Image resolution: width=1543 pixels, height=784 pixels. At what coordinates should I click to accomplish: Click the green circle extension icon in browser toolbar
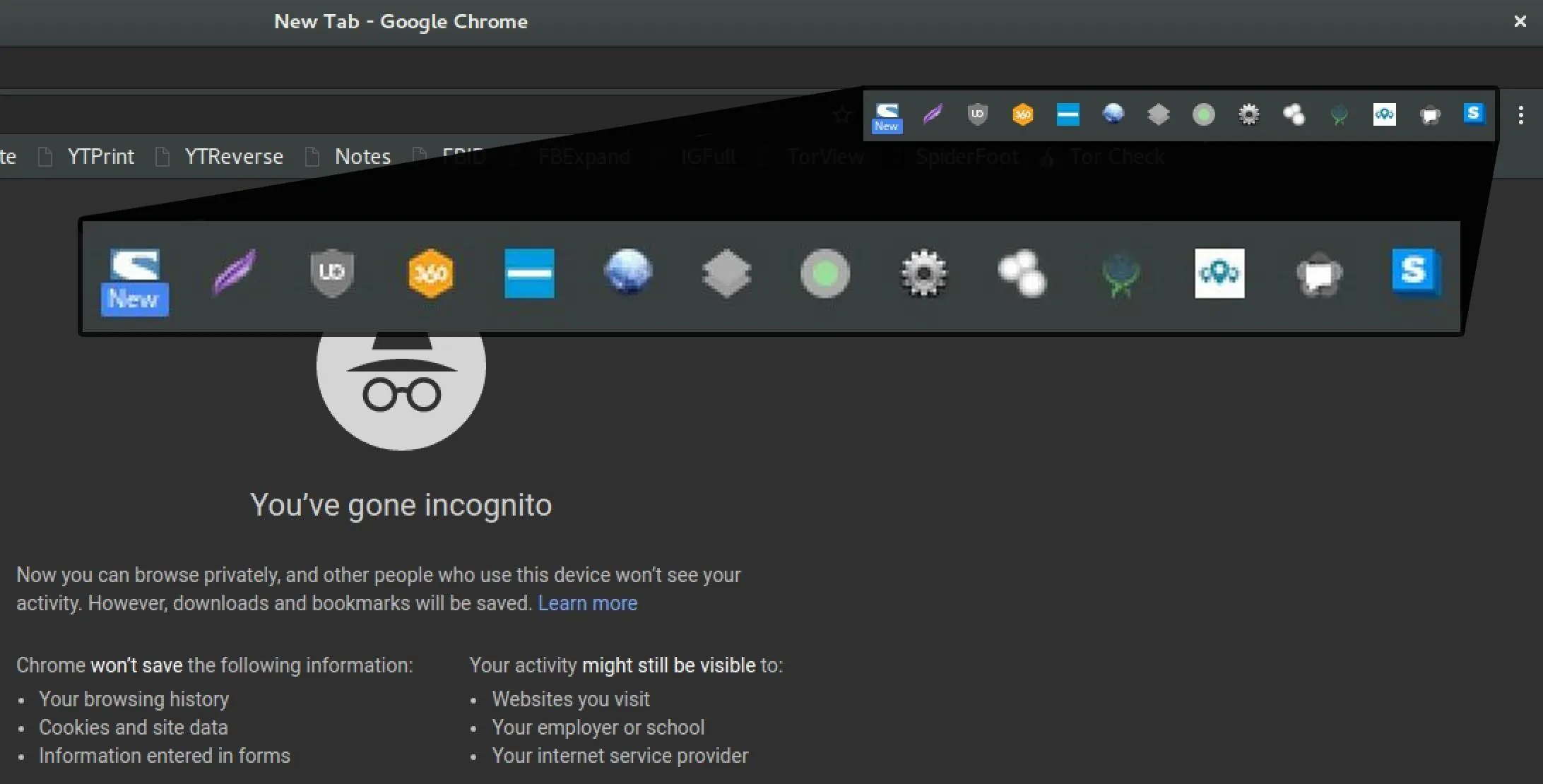tap(1203, 114)
